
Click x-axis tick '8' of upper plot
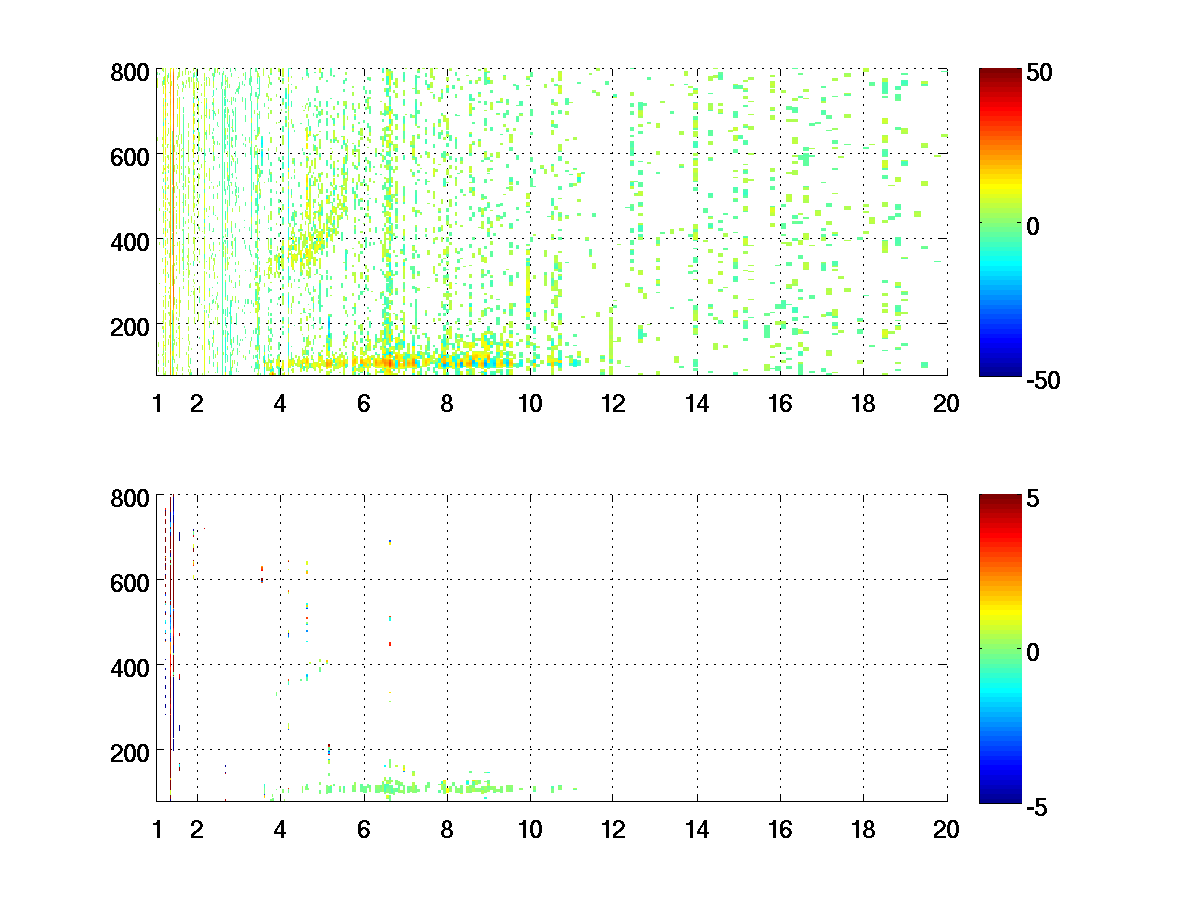tap(447, 404)
